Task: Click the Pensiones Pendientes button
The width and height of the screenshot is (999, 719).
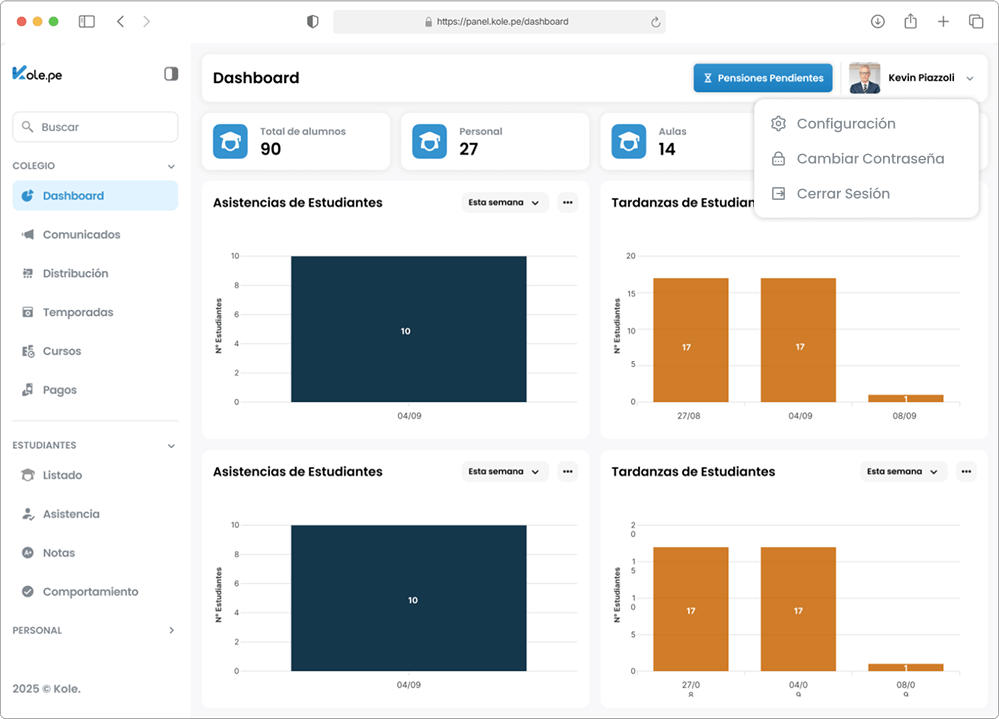Action: [x=762, y=78]
